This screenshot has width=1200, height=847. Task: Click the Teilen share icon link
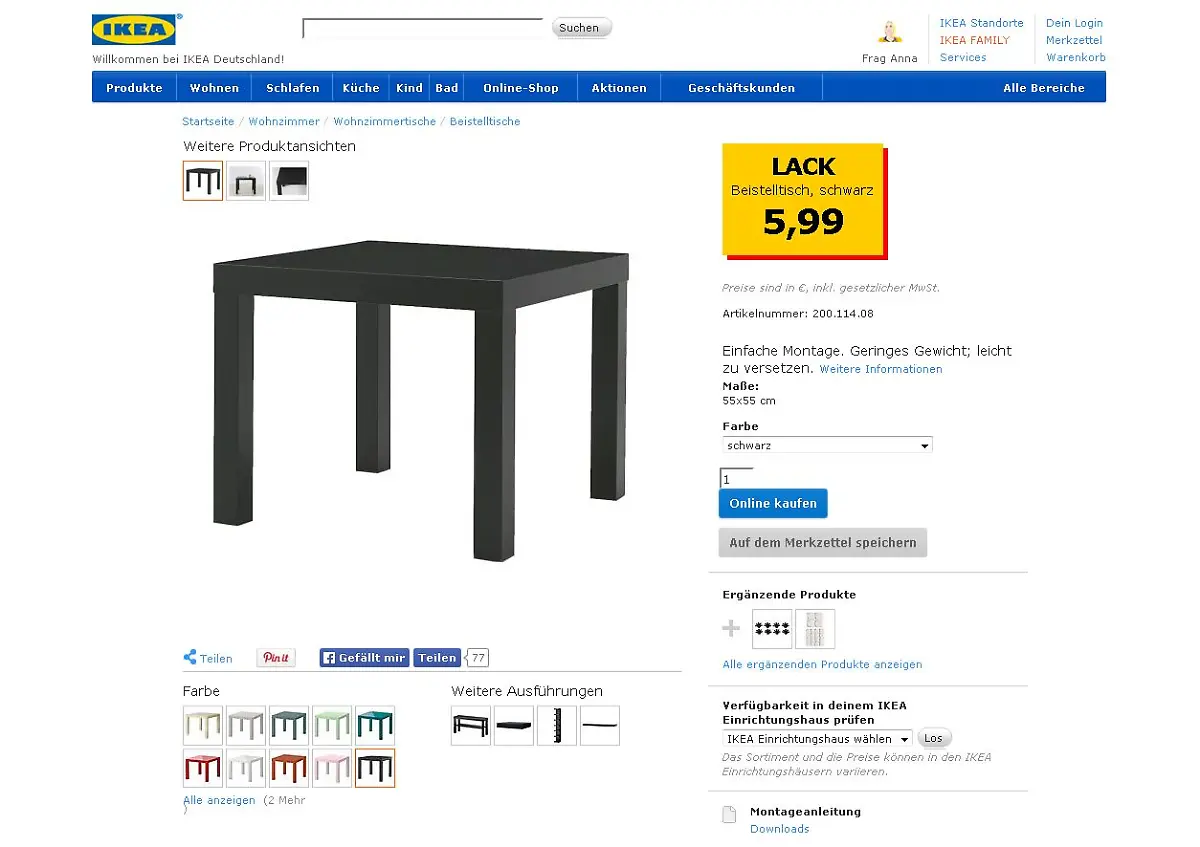[208, 658]
